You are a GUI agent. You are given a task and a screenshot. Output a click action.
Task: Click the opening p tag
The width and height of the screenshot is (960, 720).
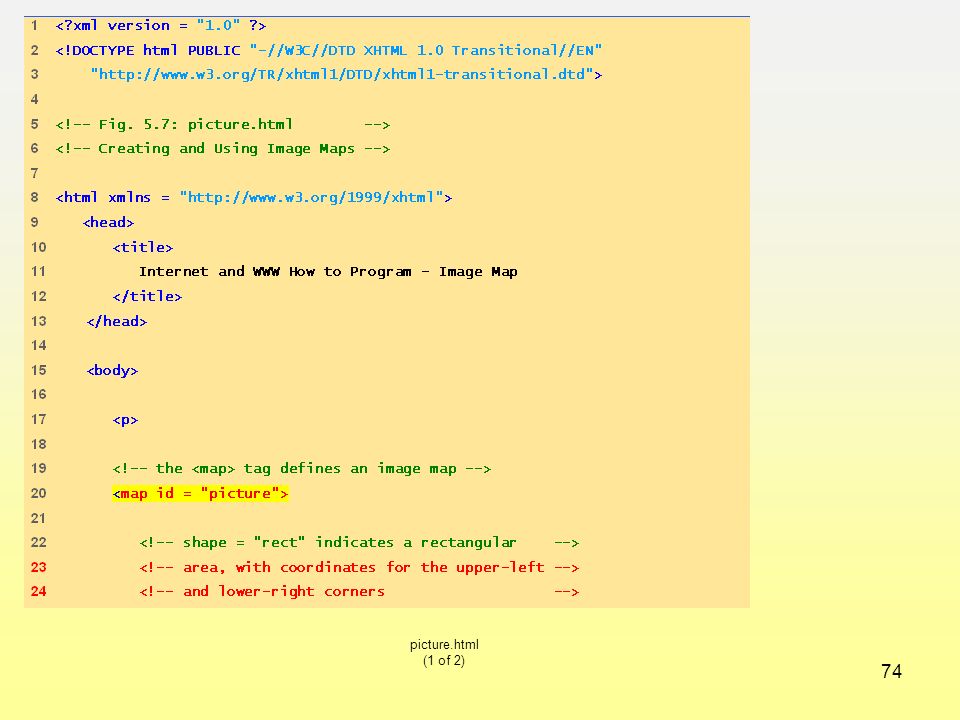[126, 420]
